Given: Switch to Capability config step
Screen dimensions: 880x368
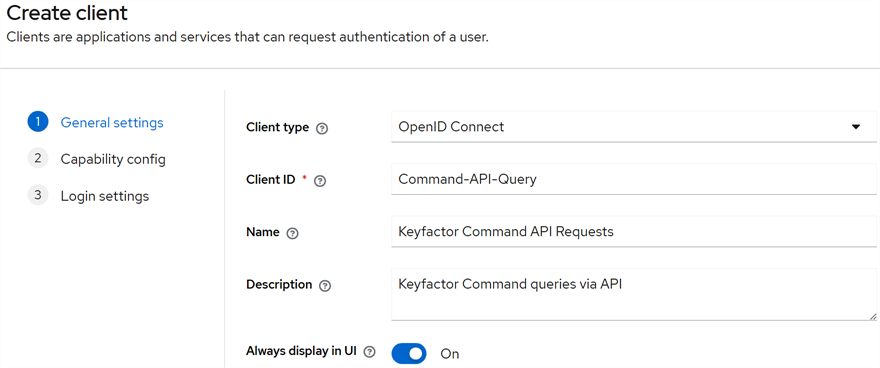Looking at the screenshot, I should 113,159.
